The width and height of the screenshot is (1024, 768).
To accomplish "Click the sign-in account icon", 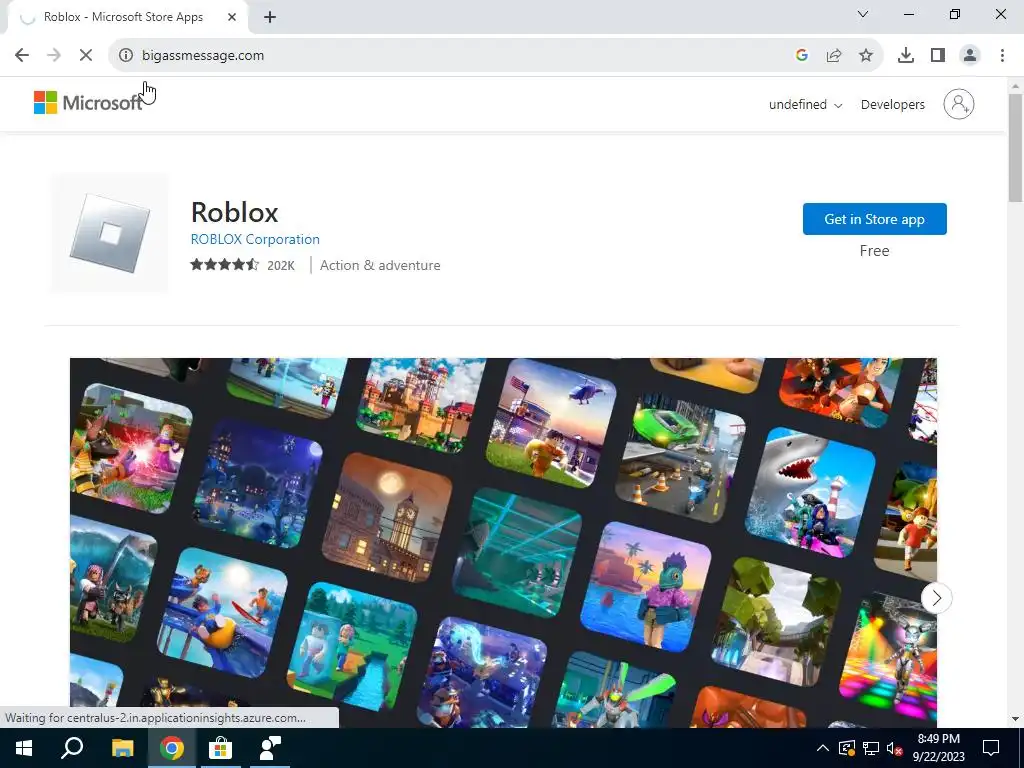I will pyautogui.click(x=959, y=104).
